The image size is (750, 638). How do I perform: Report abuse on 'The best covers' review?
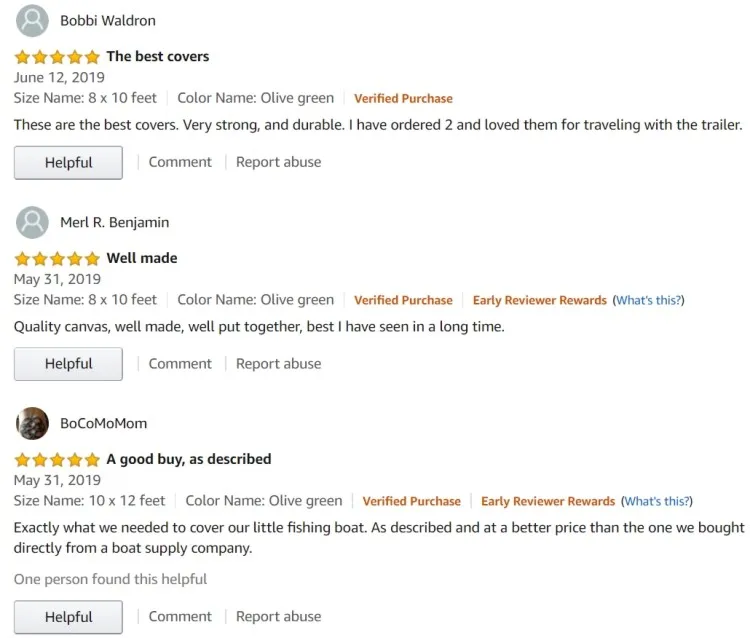click(x=278, y=162)
